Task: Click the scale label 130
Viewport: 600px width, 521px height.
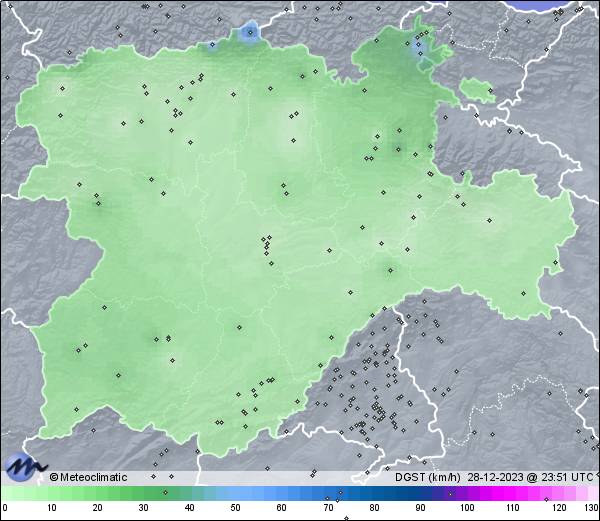Action: (592, 508)
